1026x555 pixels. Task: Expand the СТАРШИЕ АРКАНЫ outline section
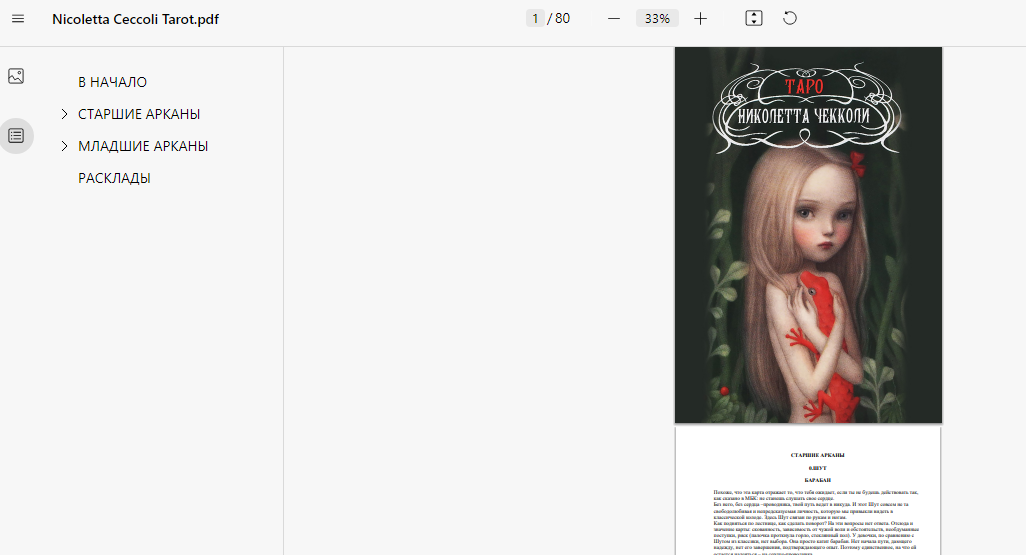click(x=64, y=114)
